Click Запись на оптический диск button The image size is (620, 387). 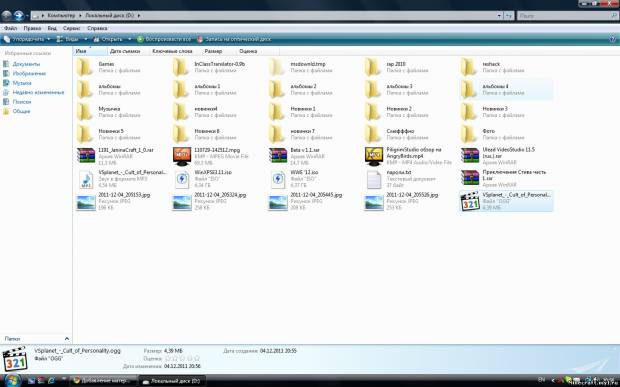[x=234, y=39]
